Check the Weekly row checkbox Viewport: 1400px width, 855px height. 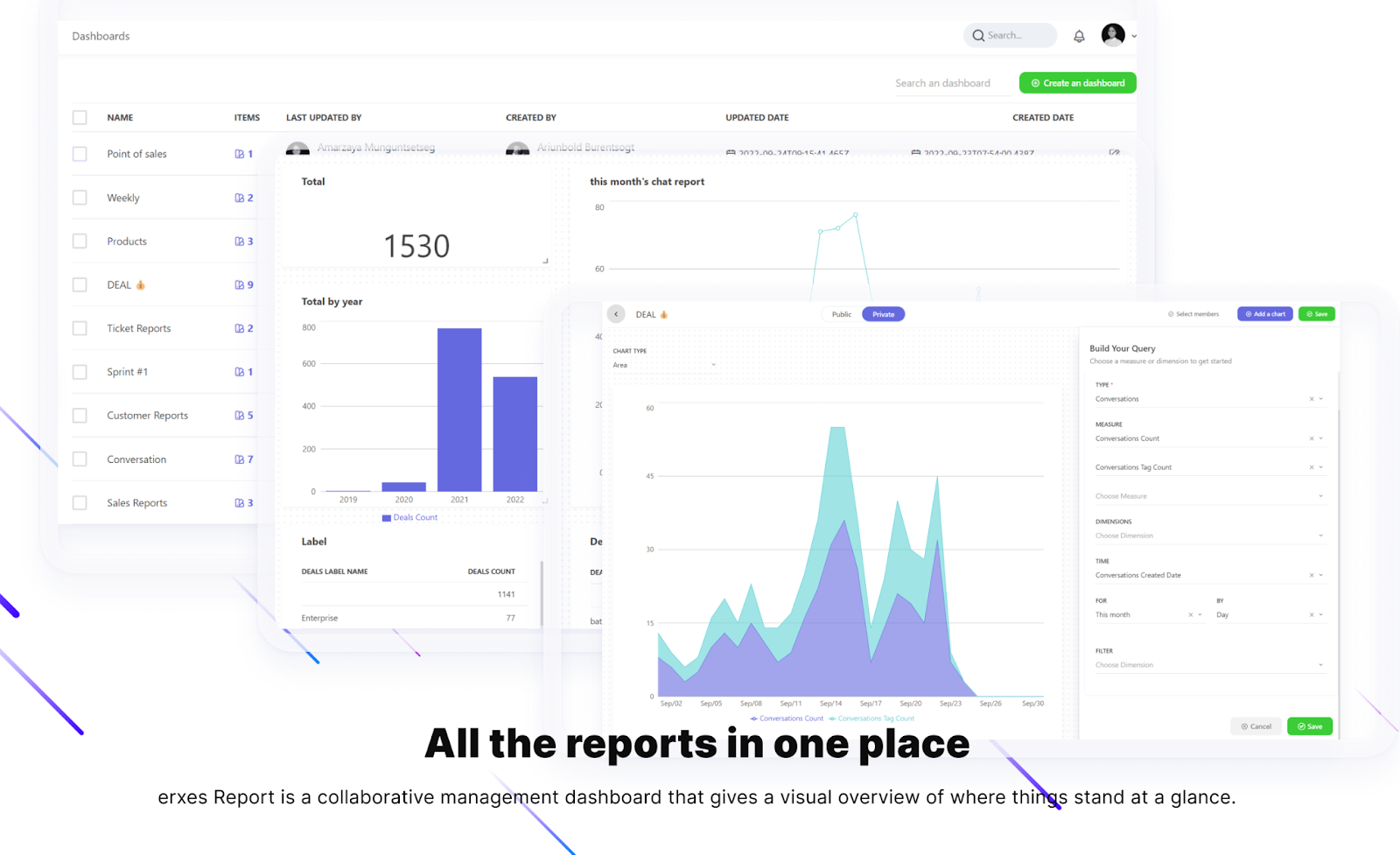80,198
